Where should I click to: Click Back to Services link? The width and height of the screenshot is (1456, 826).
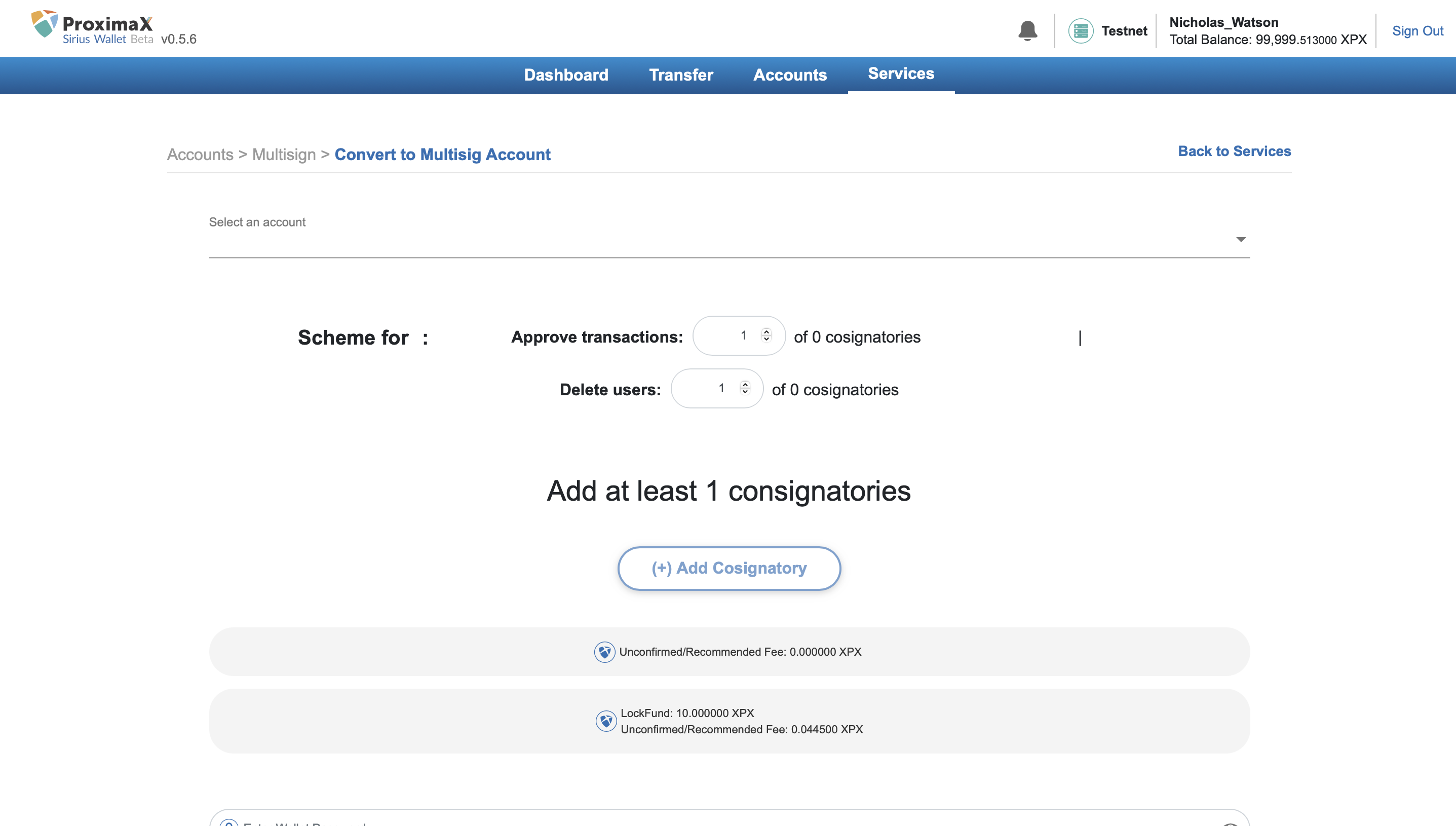pyautogui.click(x=1234, y=151)
